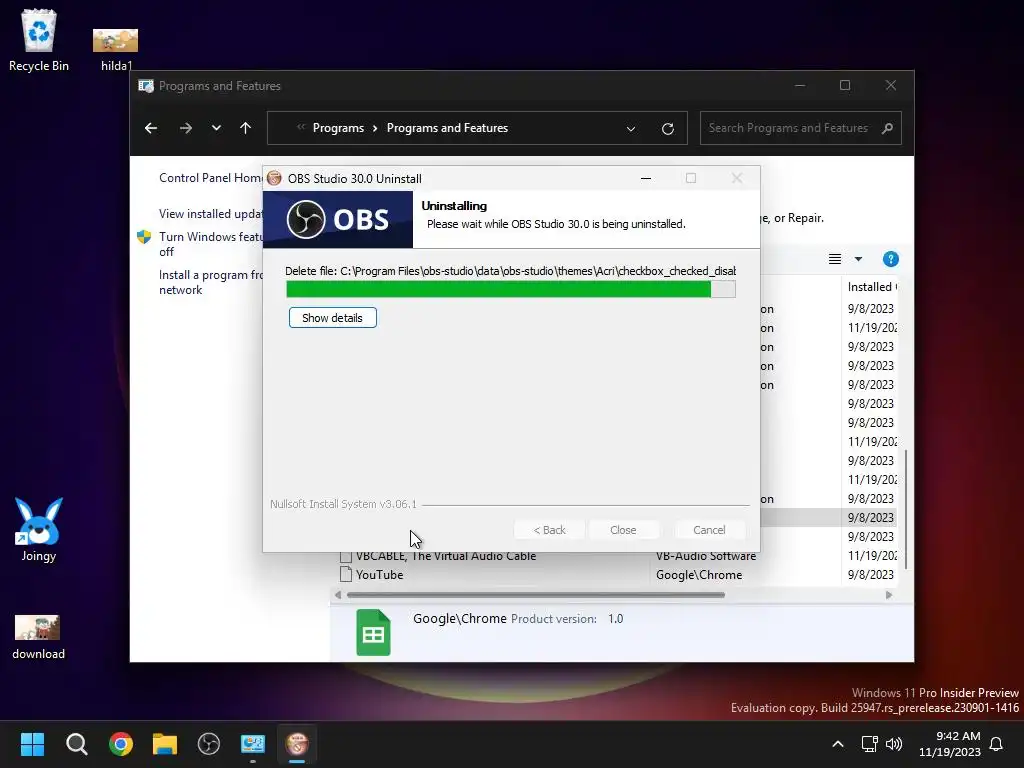Viewport: 1024px width, 768px height.
Task: Click the left arrow of horizontal scrollbar
Action: 338,595
